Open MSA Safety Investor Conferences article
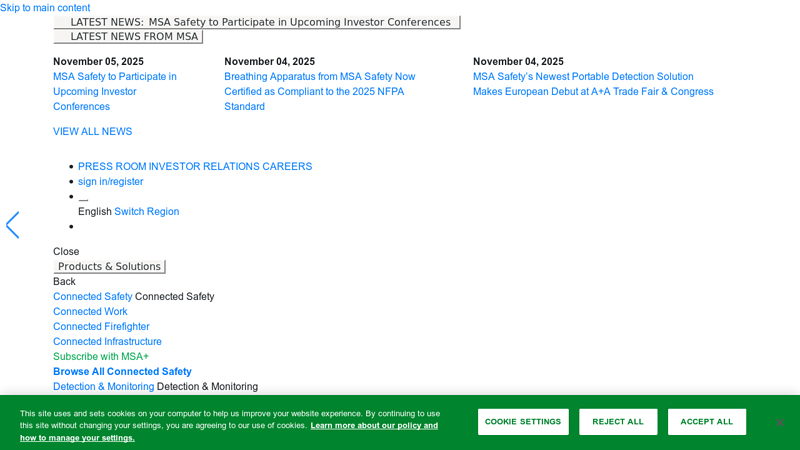Viewport: 800px width, 450px height. click(115, 91)
